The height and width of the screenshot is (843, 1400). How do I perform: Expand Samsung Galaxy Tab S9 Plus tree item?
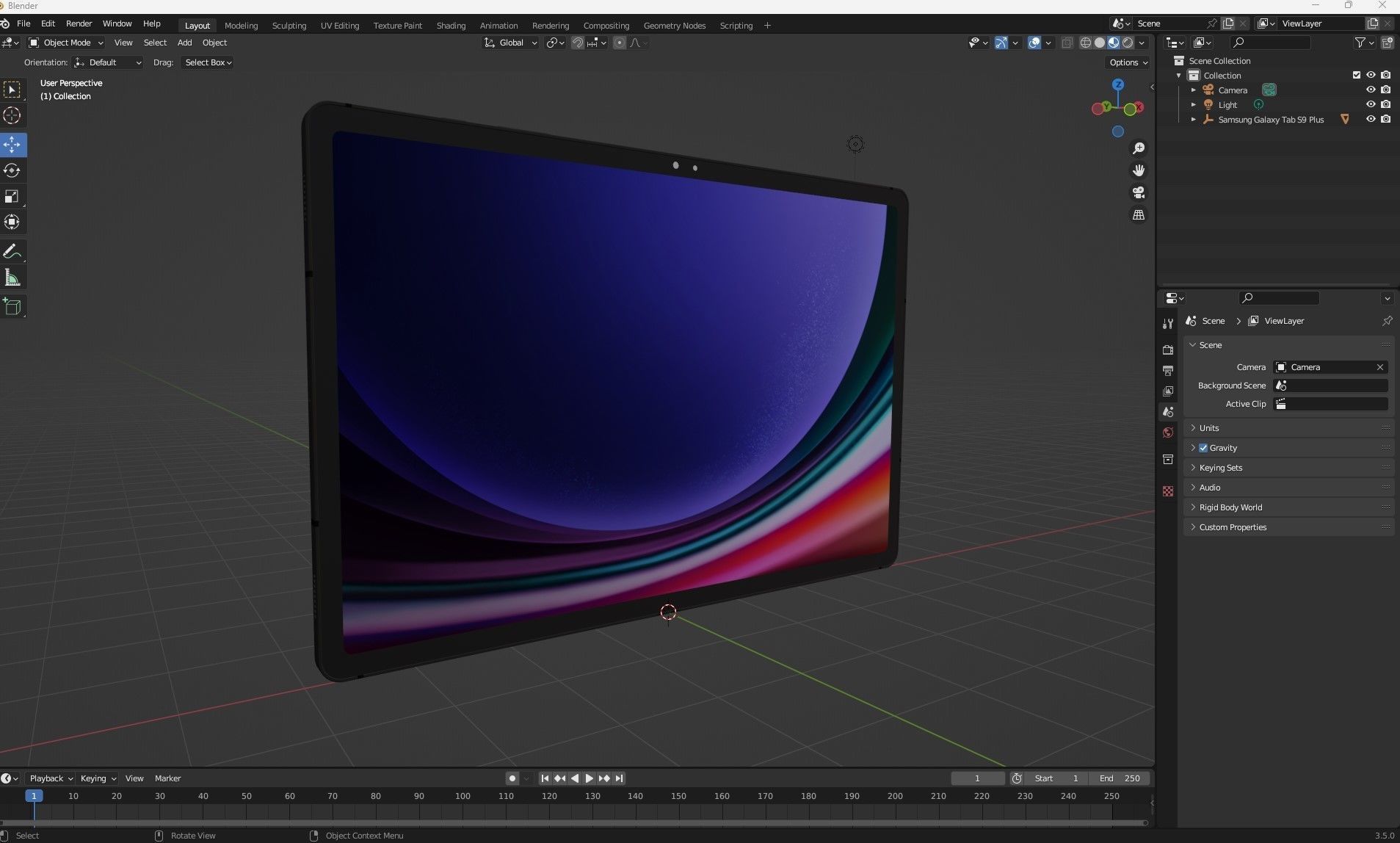(1193, 119)
